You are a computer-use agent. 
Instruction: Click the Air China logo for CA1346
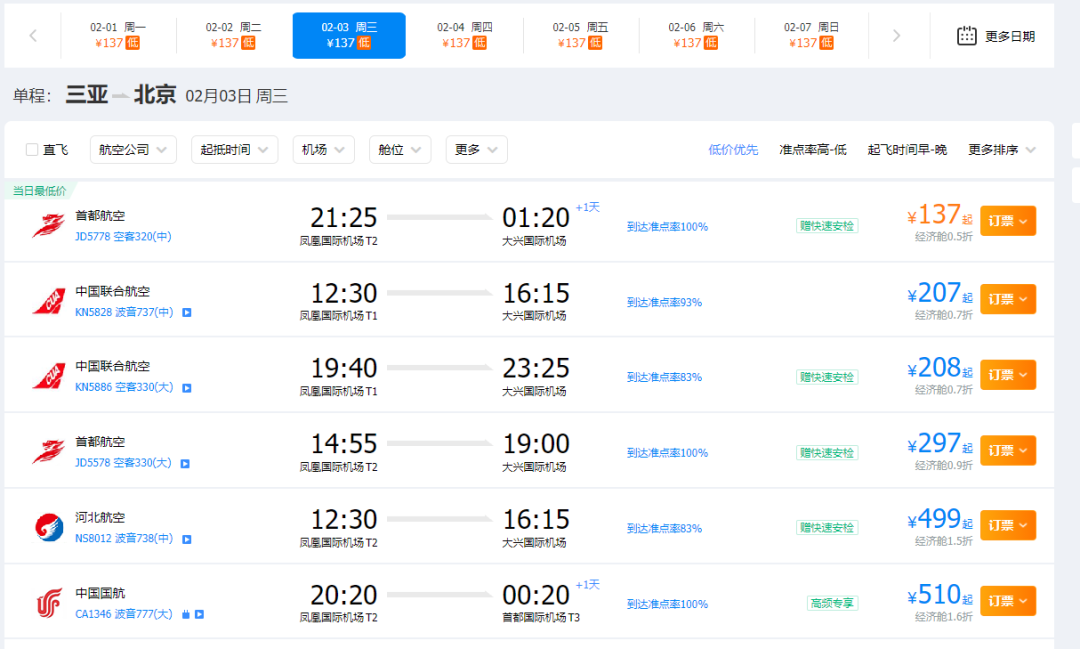click(45, 599)
